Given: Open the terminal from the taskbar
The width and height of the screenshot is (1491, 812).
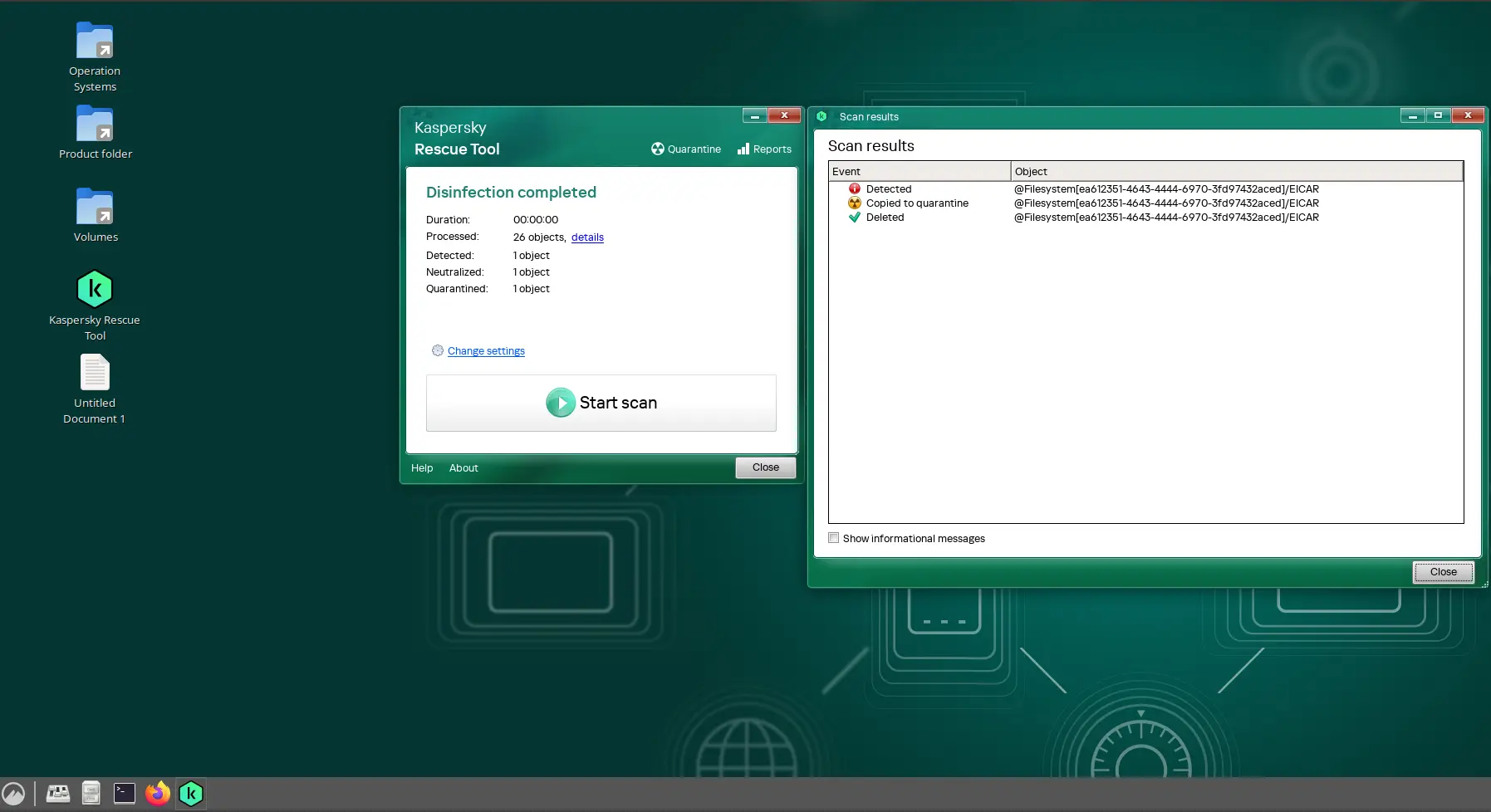Looking at the screenshot, I should (125, 794).
